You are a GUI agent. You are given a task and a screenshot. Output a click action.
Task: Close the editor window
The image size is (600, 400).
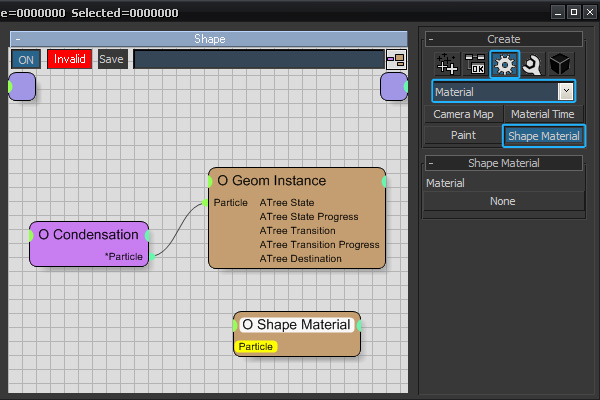(590, 12)
